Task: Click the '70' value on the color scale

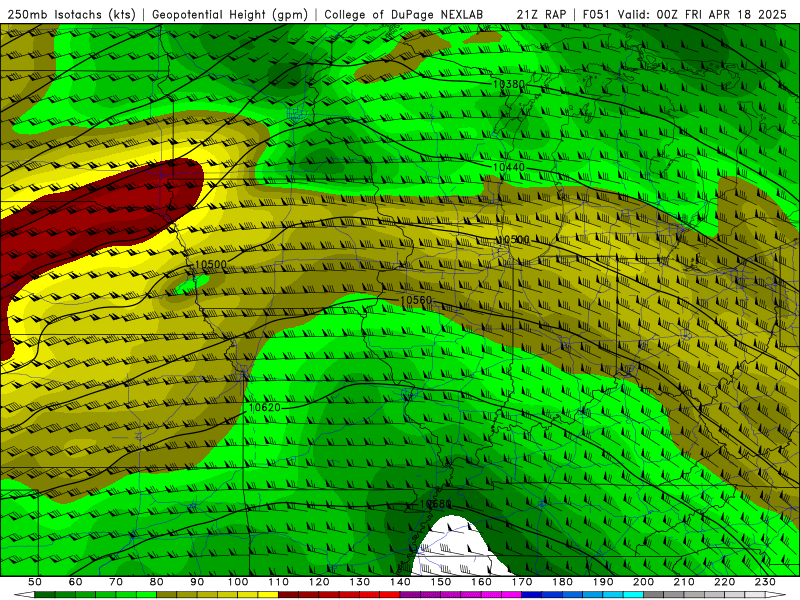Action: 116,582
